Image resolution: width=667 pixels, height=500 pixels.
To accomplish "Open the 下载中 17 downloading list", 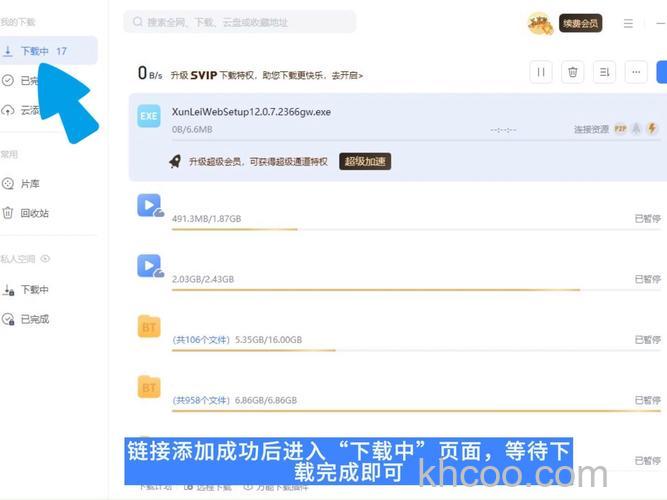I will tap(47, 51).
